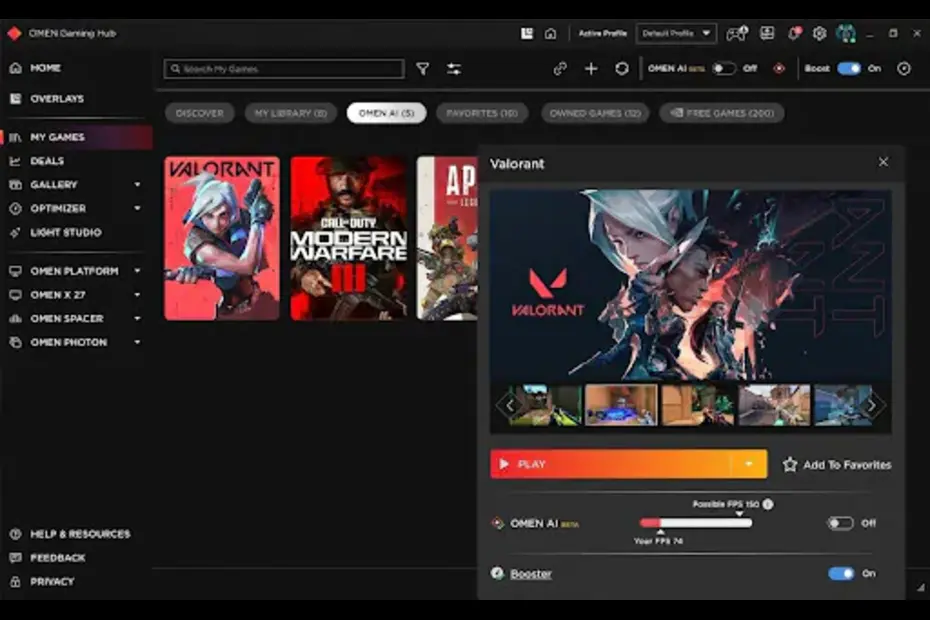Show previous screenshot in Valorant carousel
The height and width of the screenshot is (620, 930).
tap(509, 406)
